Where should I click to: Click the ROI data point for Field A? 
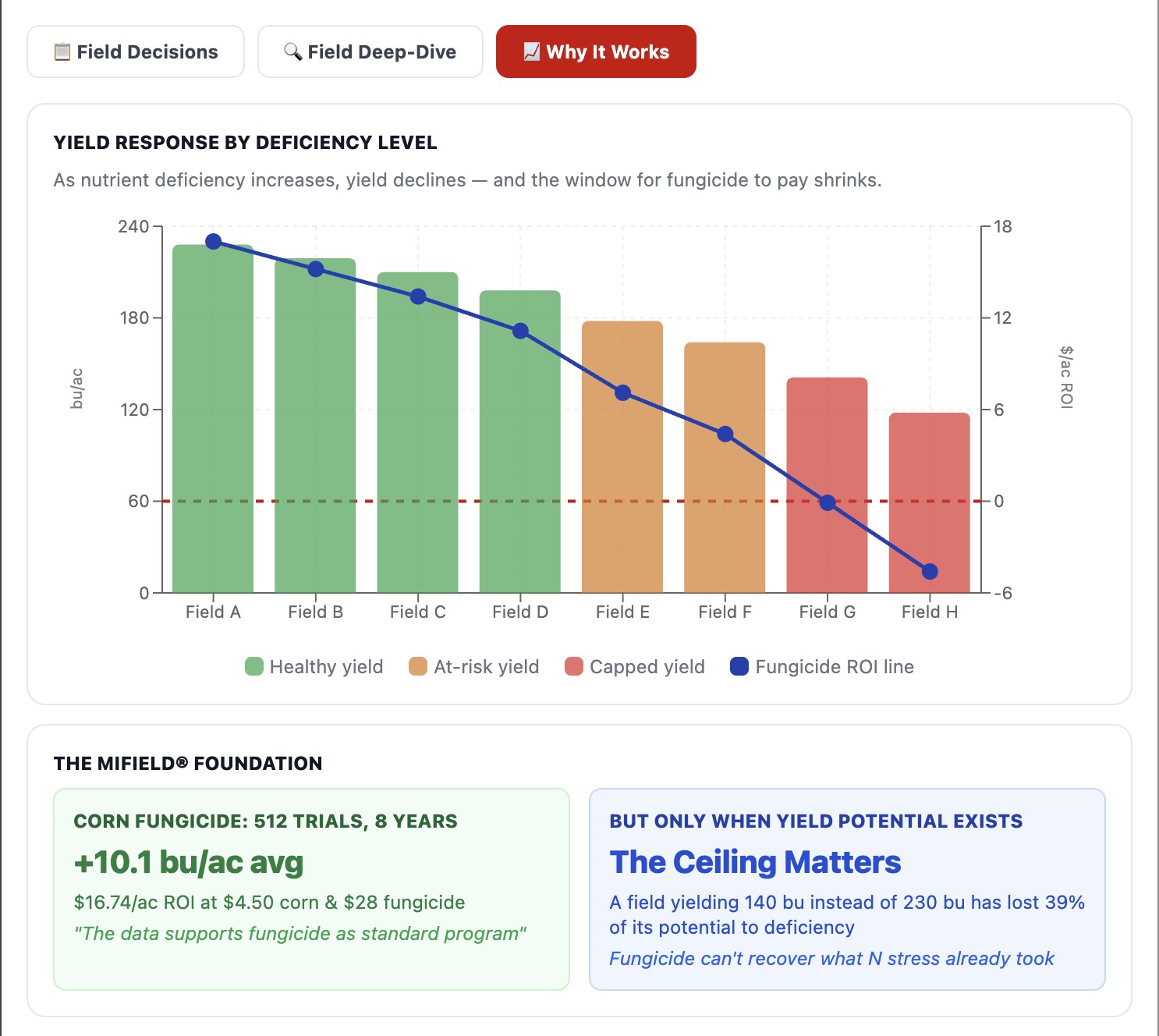pos(213,242)
